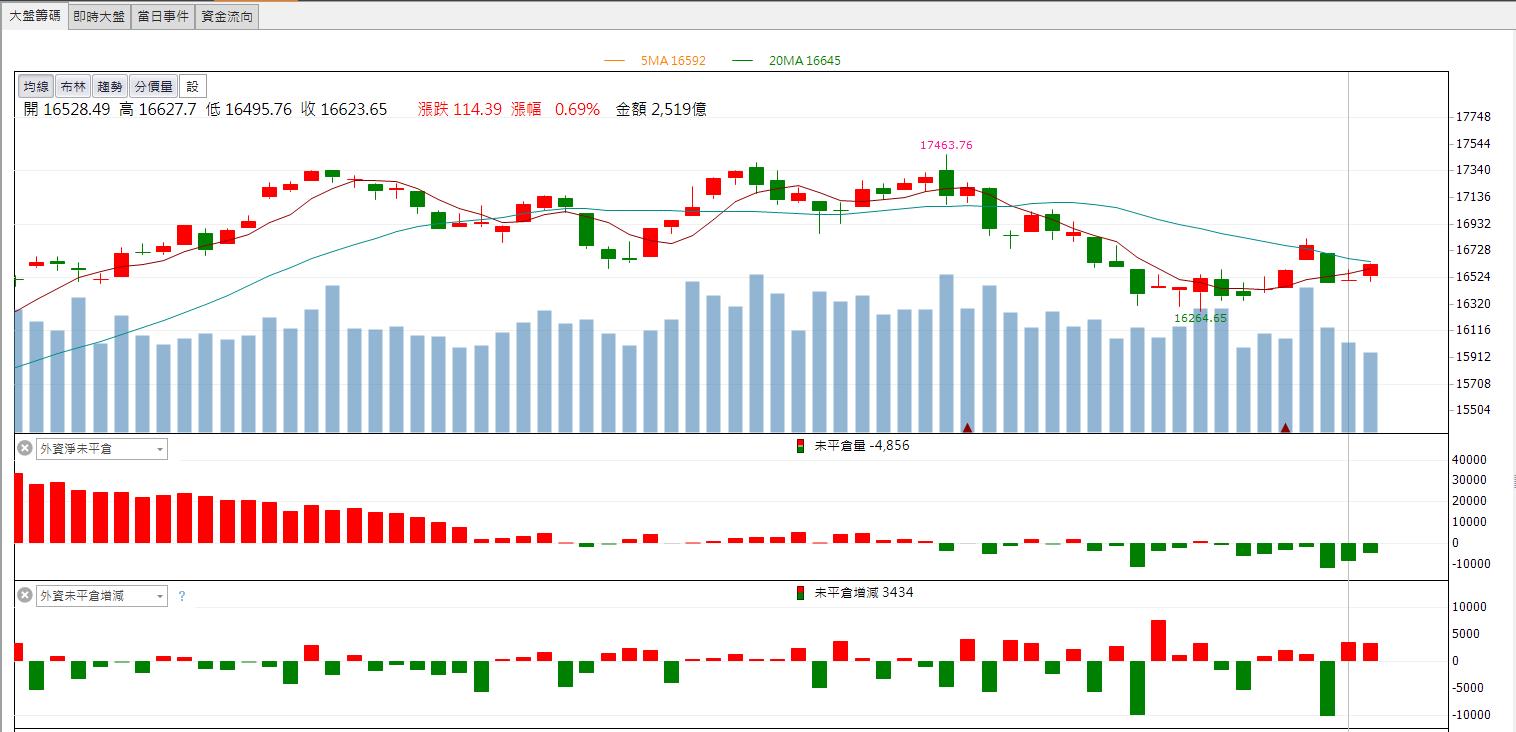The width and height of the screenshot is (1516, 732).
Task: Open chart settings with the 設 button
Action: (193, 87)
